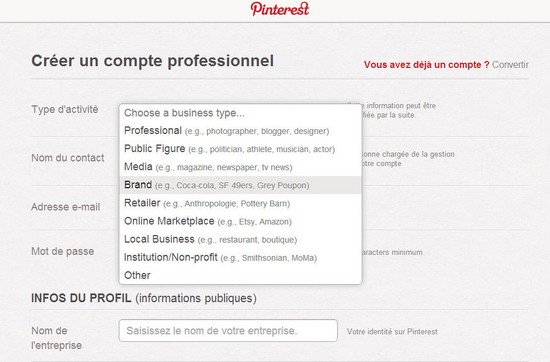
Task: Click the 'Nom du contact' label
Action: tap(68, 158)
